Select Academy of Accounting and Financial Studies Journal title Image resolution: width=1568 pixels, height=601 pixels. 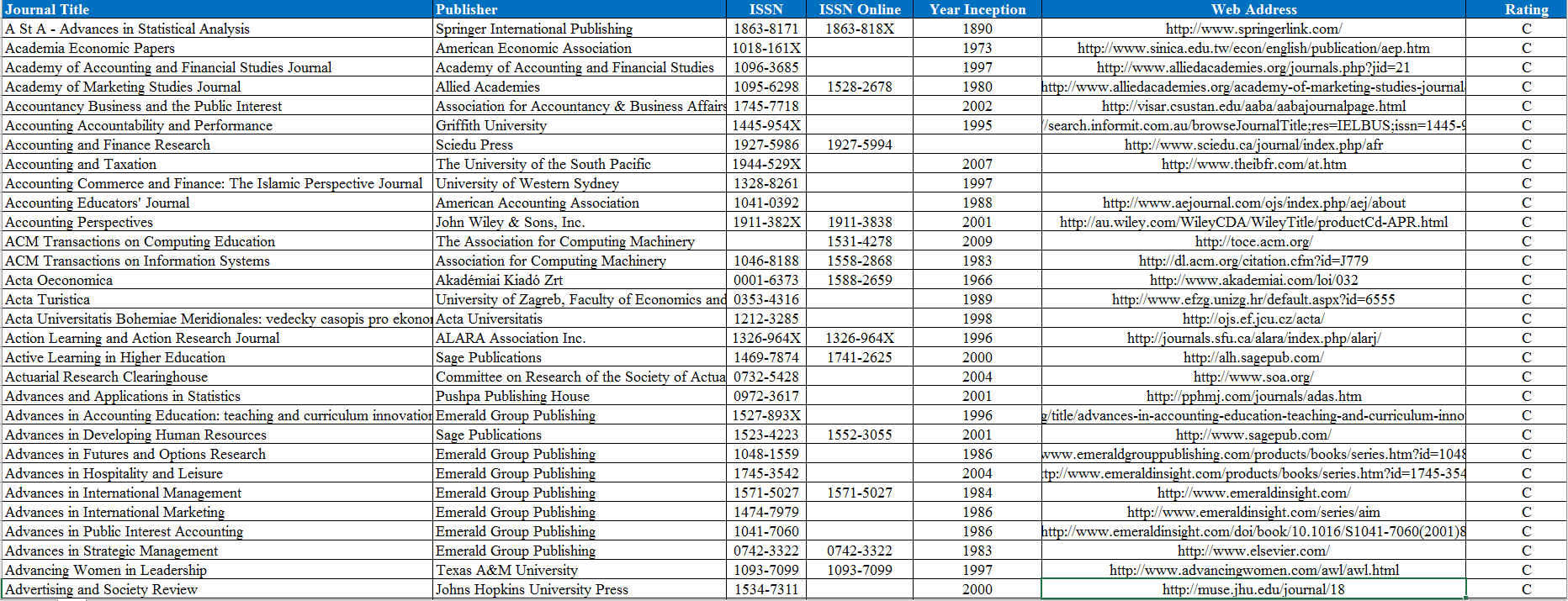217,67
